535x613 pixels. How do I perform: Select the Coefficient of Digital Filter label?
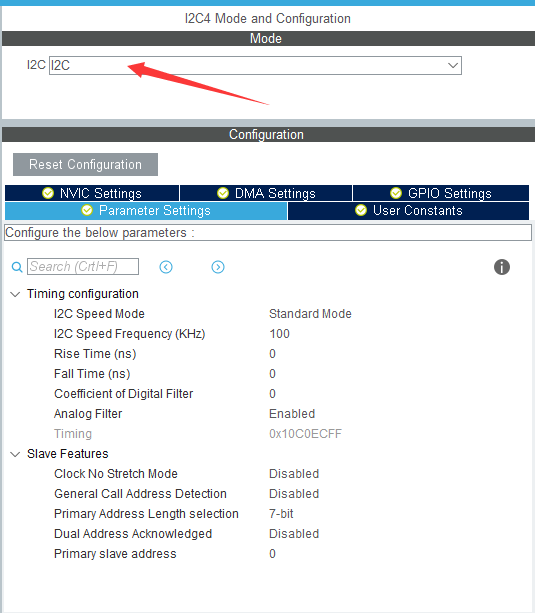(124, 394)
